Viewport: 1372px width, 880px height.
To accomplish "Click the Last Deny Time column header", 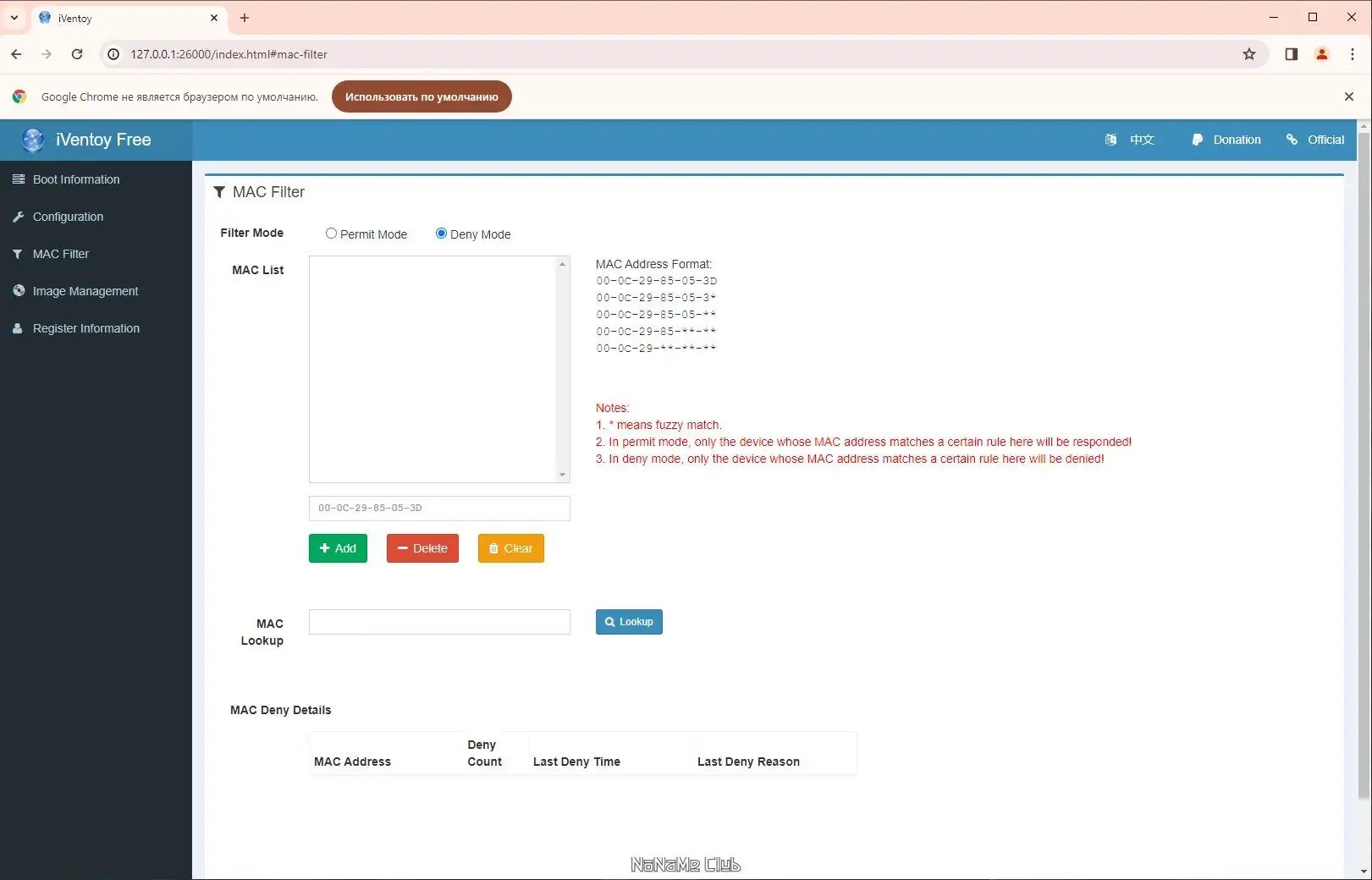I will [576, 762].
